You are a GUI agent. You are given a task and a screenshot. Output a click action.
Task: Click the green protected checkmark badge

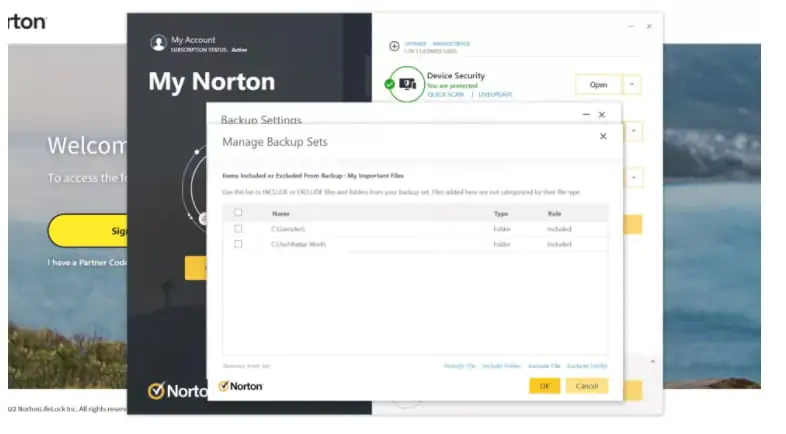tap(389, 84)
